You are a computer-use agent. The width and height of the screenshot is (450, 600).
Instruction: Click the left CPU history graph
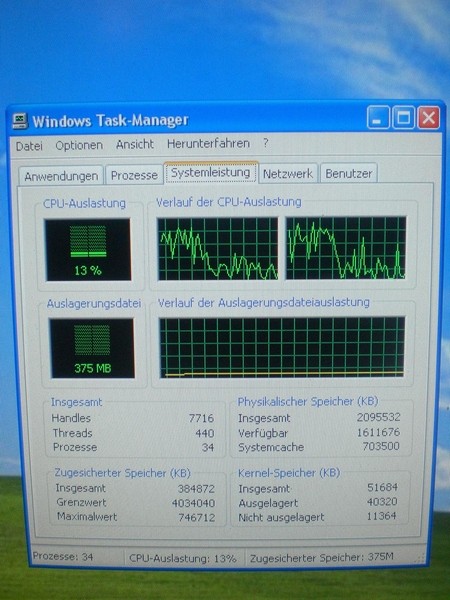pyautogui.click(x=218, y=248)
